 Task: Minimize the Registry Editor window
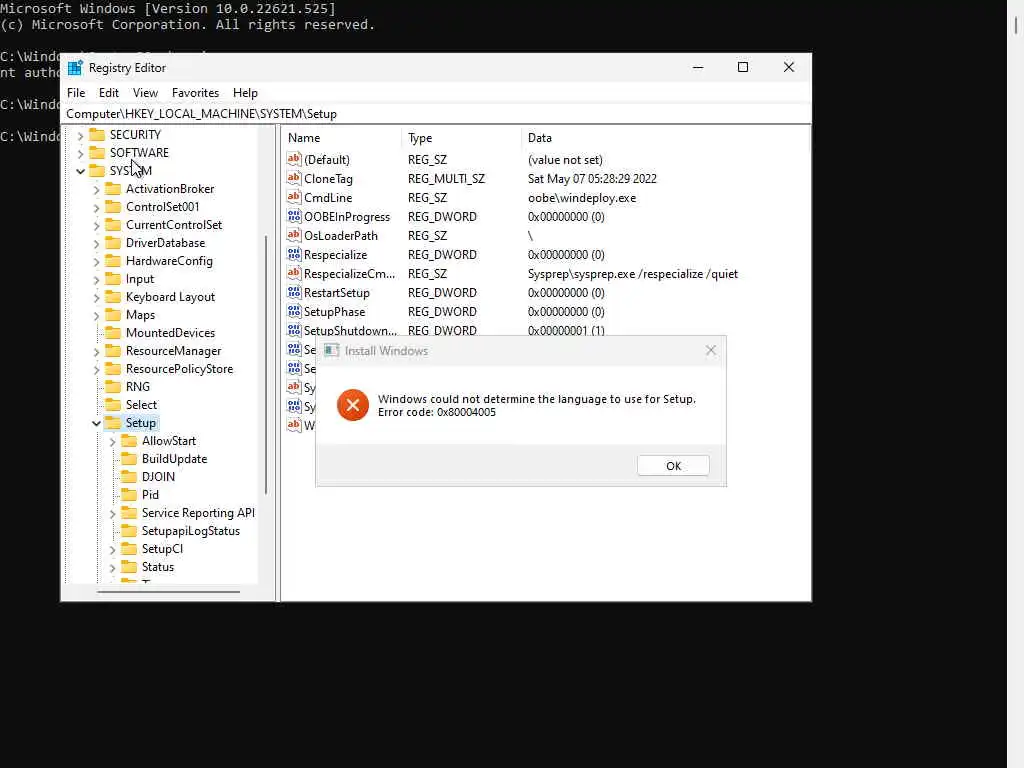click(x=698, y=67)
